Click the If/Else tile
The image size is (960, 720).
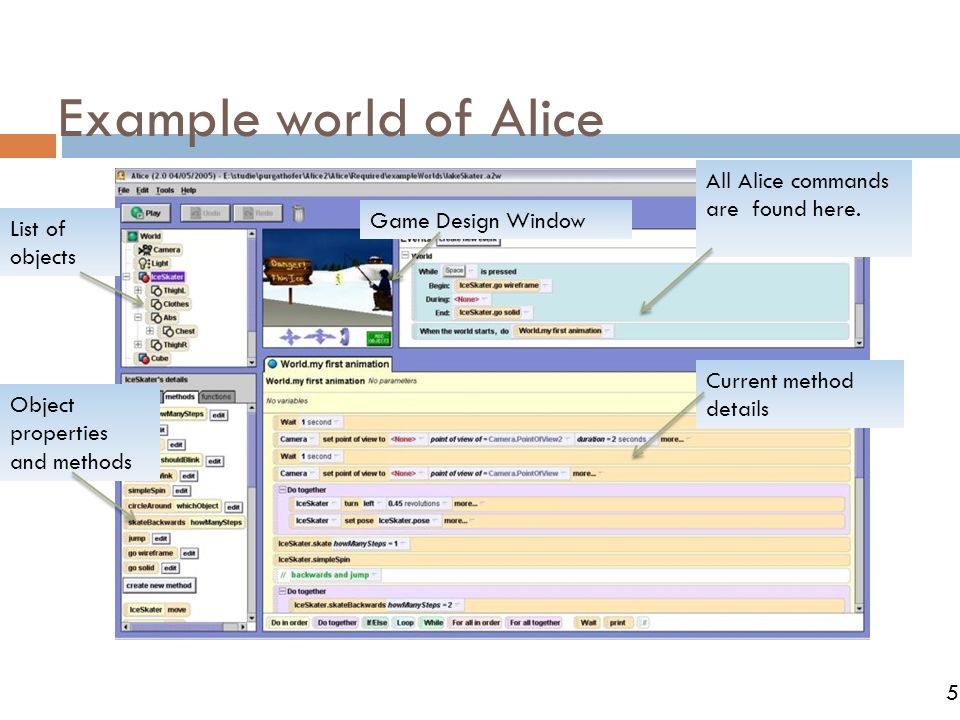(377, 623)
